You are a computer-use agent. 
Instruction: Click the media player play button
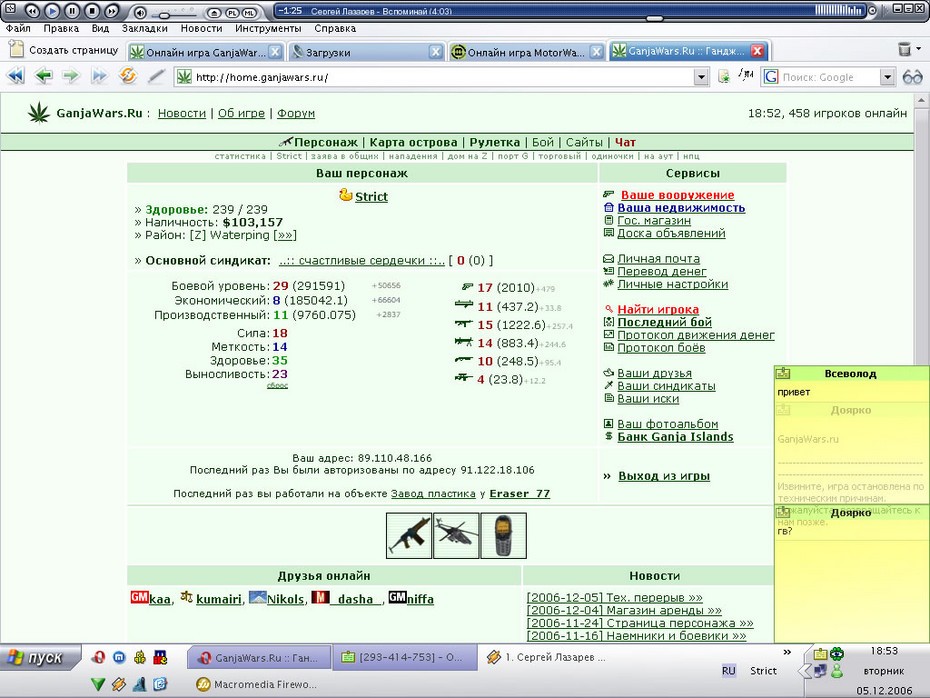[x=52, y=11]
